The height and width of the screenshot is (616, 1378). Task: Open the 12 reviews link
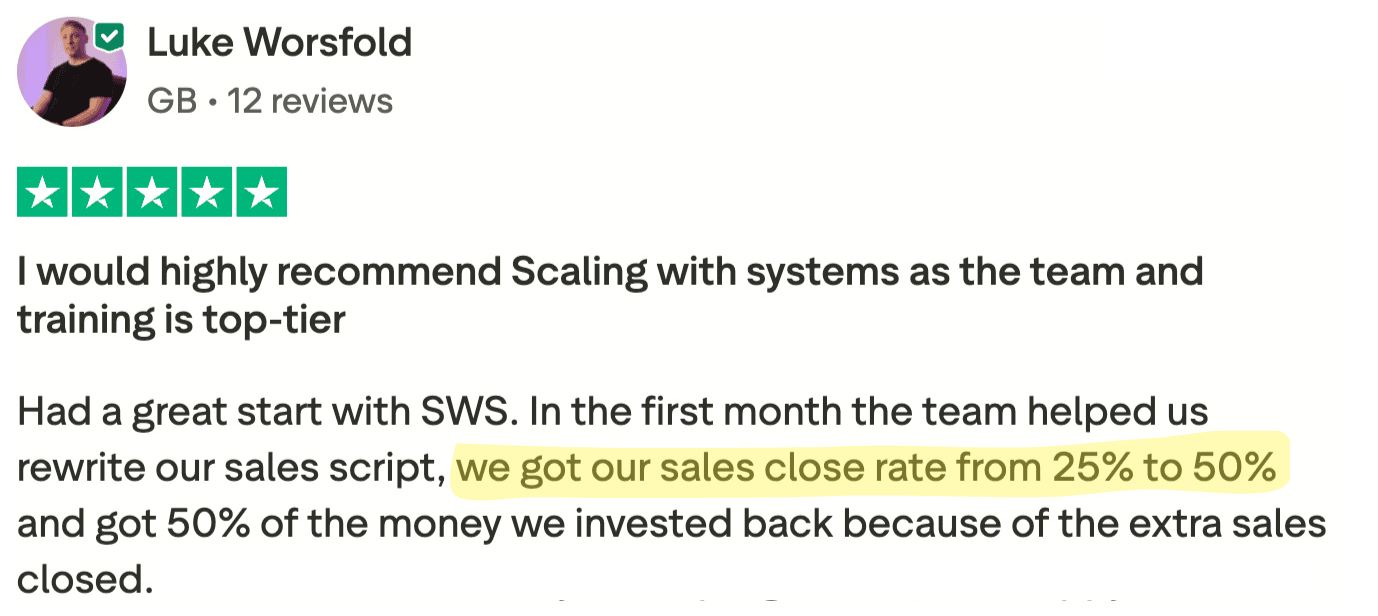(310, 101)
